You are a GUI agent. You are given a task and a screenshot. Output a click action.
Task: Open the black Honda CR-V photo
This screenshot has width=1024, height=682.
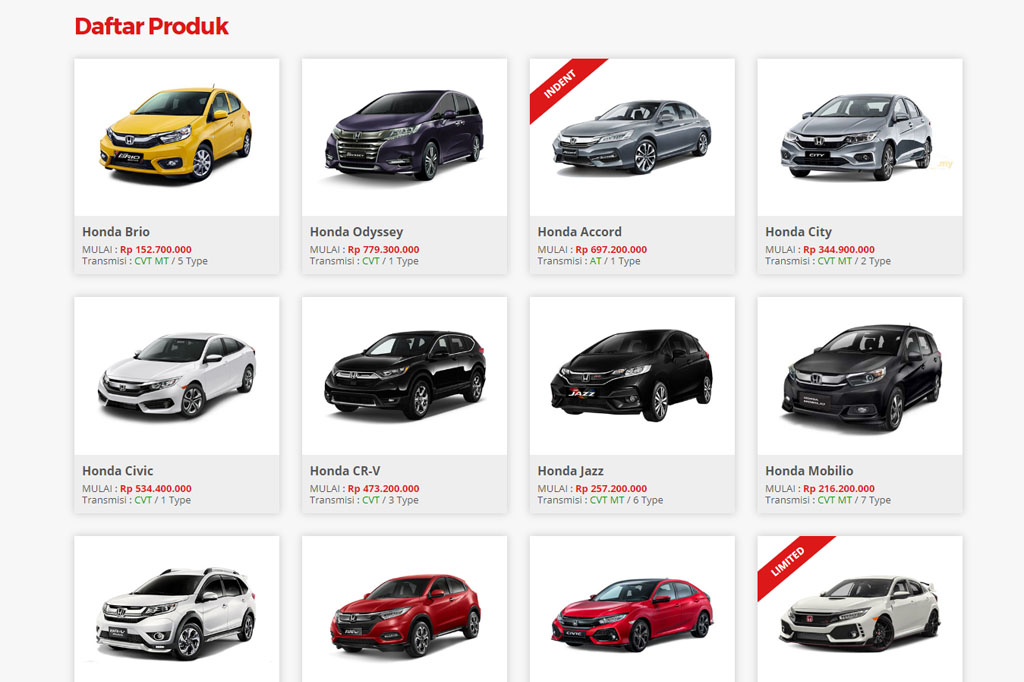pyautogui.click(x=405, y=376)
